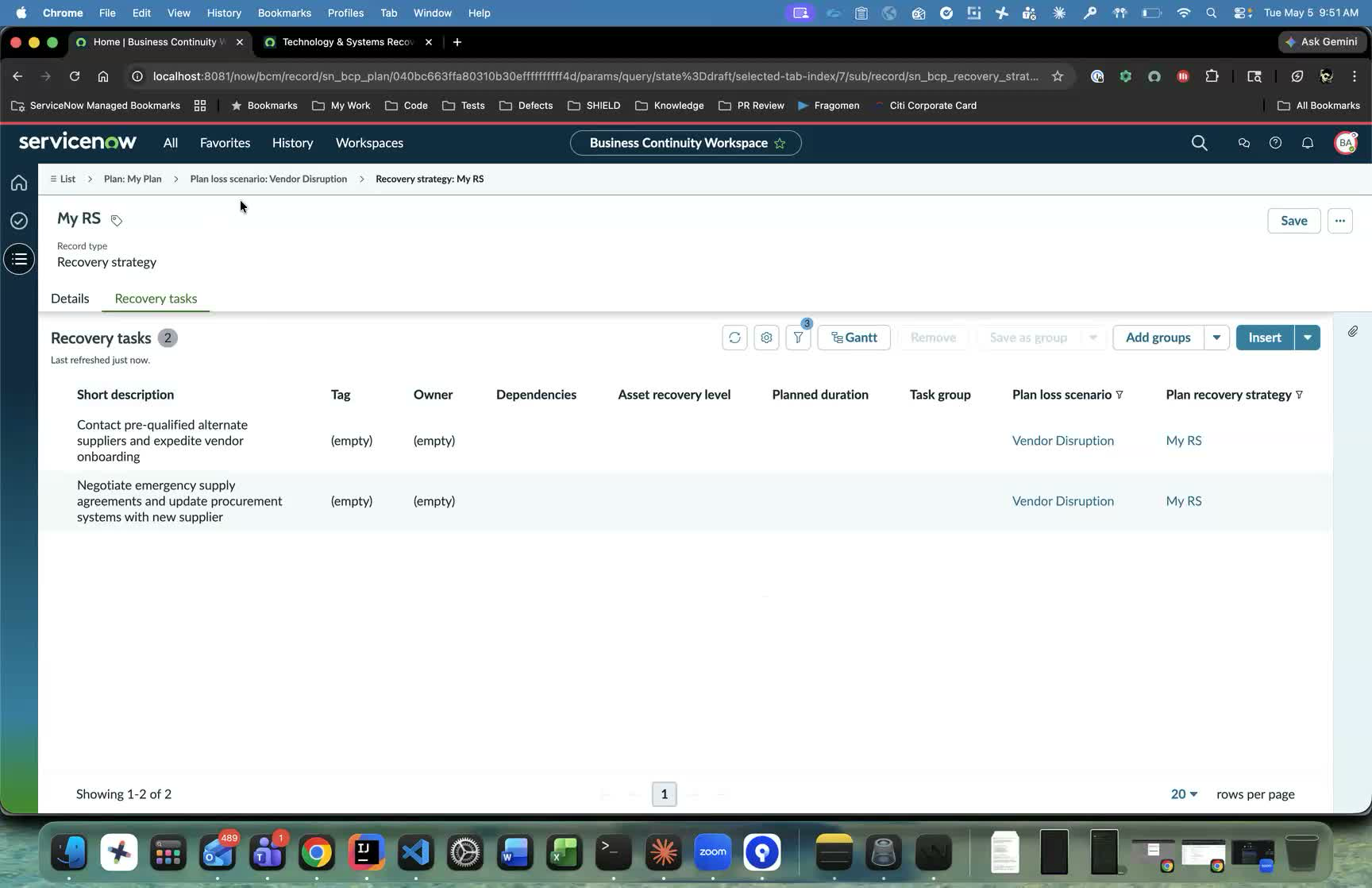Viewport: 1372px width, 888px height.
Task: Select the Contact pre-qualified alternate suppliers task
Action: click(x=162, y=441)
